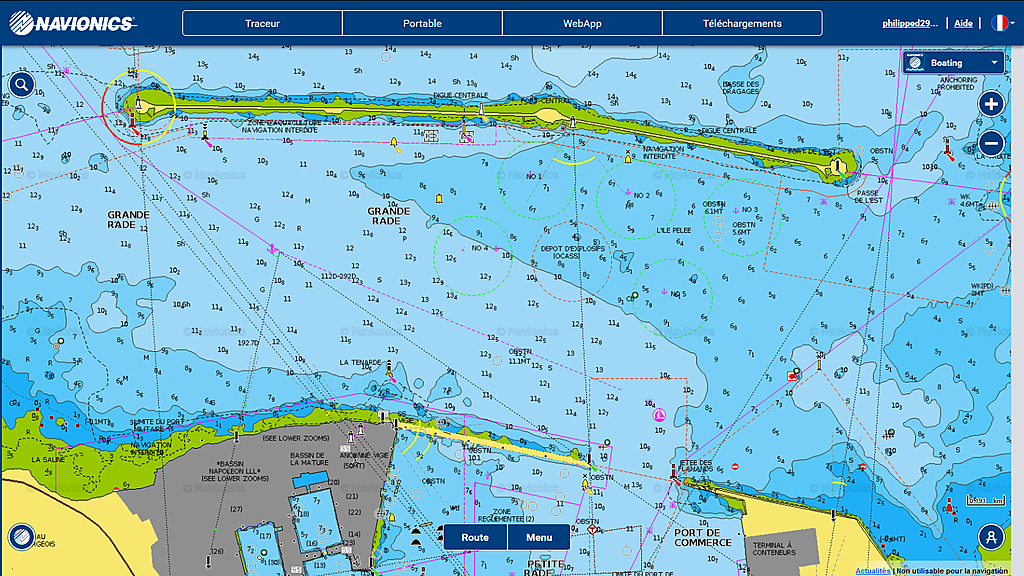Open the Boating chart type dropdown
The width and height of the screenshot is (1024, 576).
(x=953, y=63)
